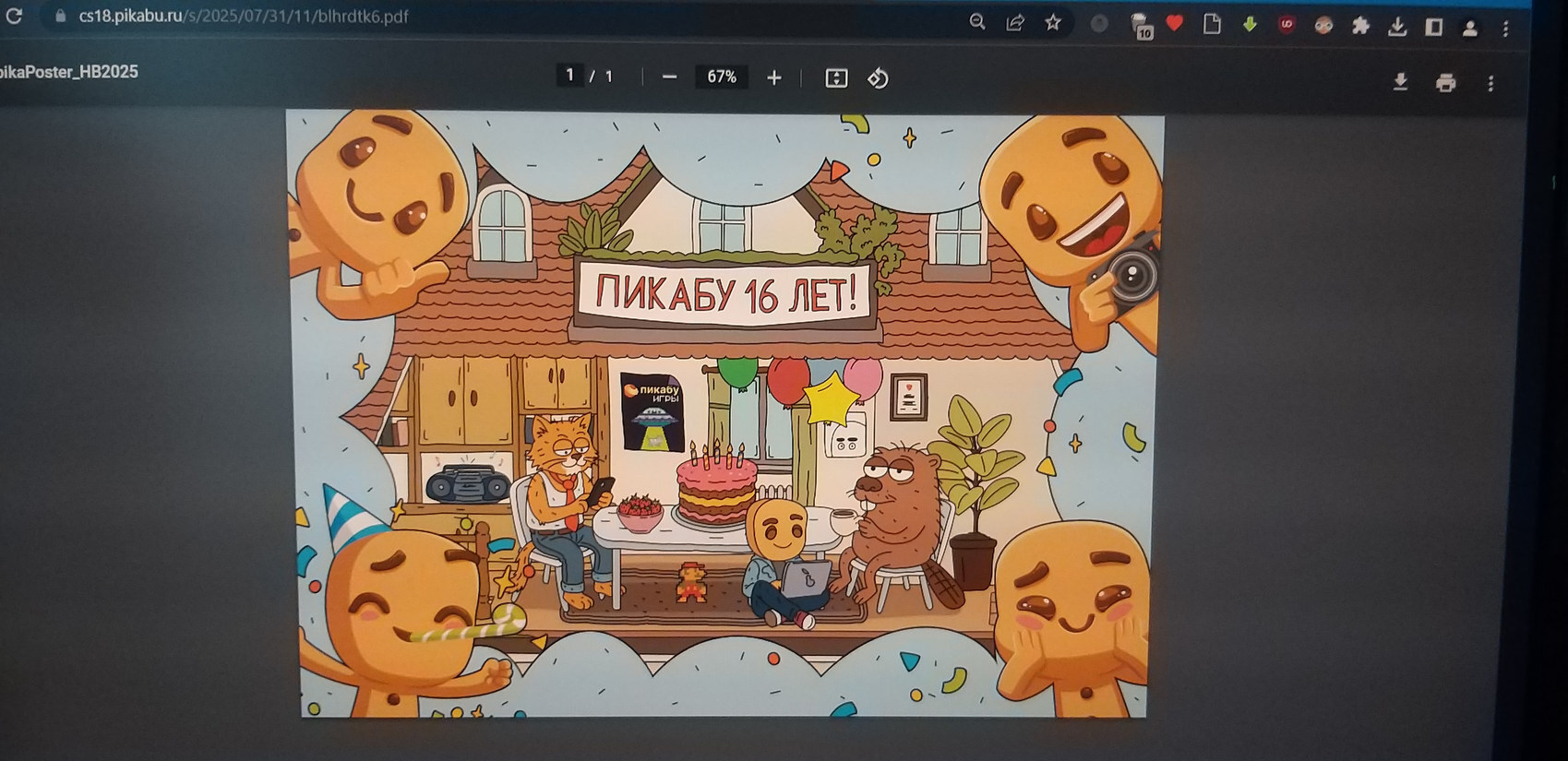The width and height of the screenshot is (1568, 761).
Task: Open the user profile menu
Action: (1469, 29)
